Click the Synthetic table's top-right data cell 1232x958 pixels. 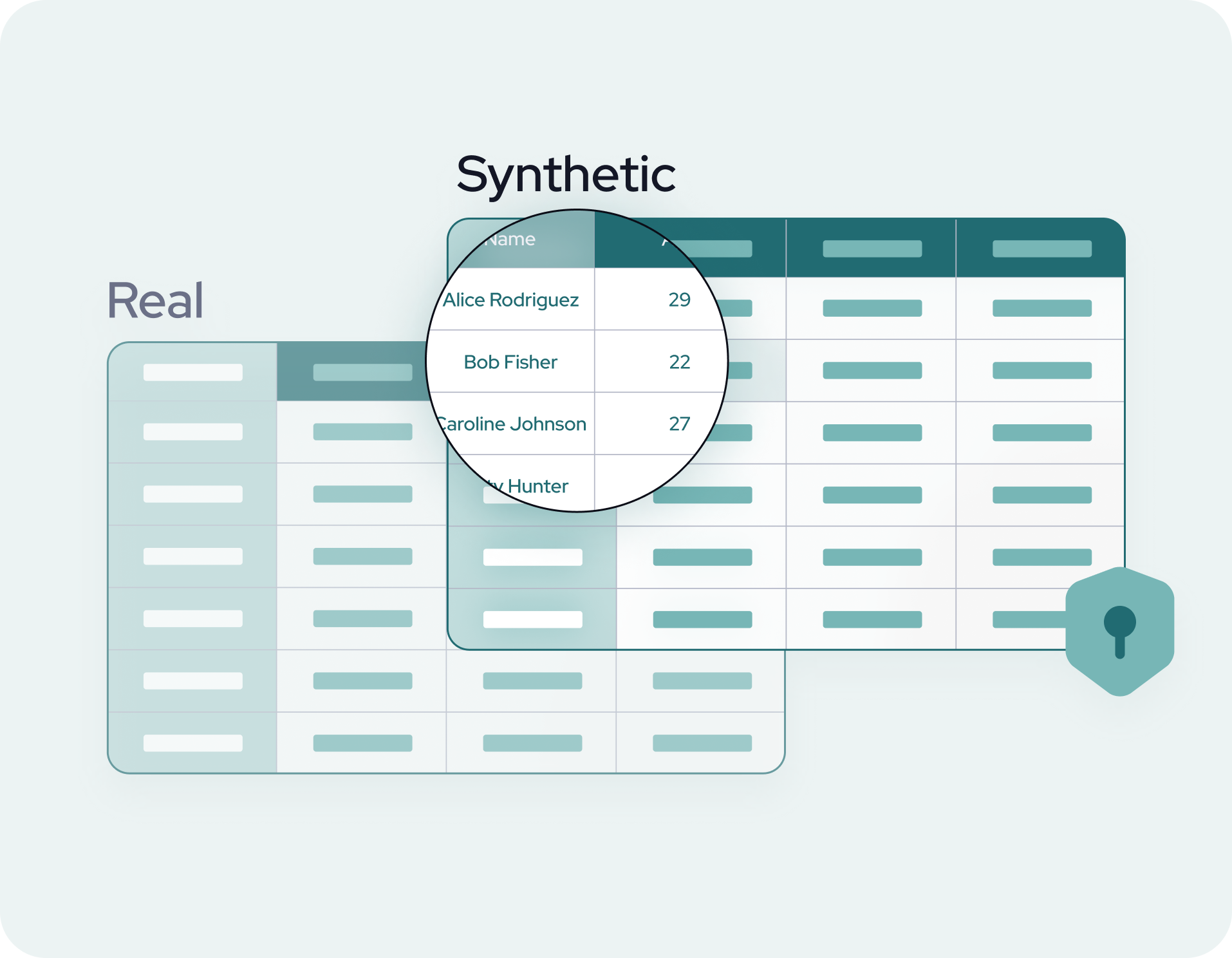coord(1041,308)
